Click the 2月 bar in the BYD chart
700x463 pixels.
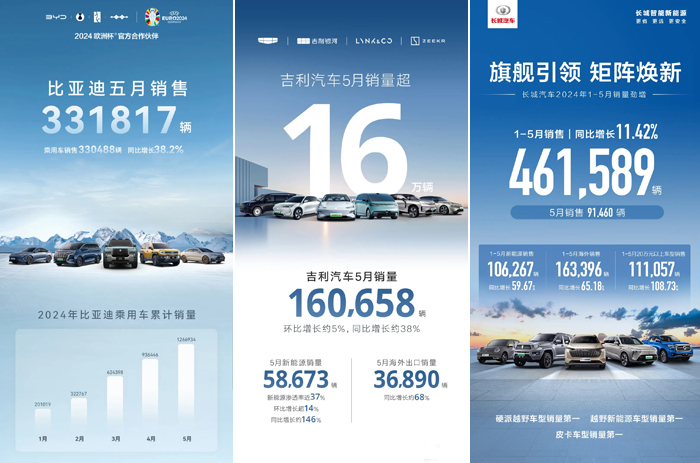tap(79, 415)
